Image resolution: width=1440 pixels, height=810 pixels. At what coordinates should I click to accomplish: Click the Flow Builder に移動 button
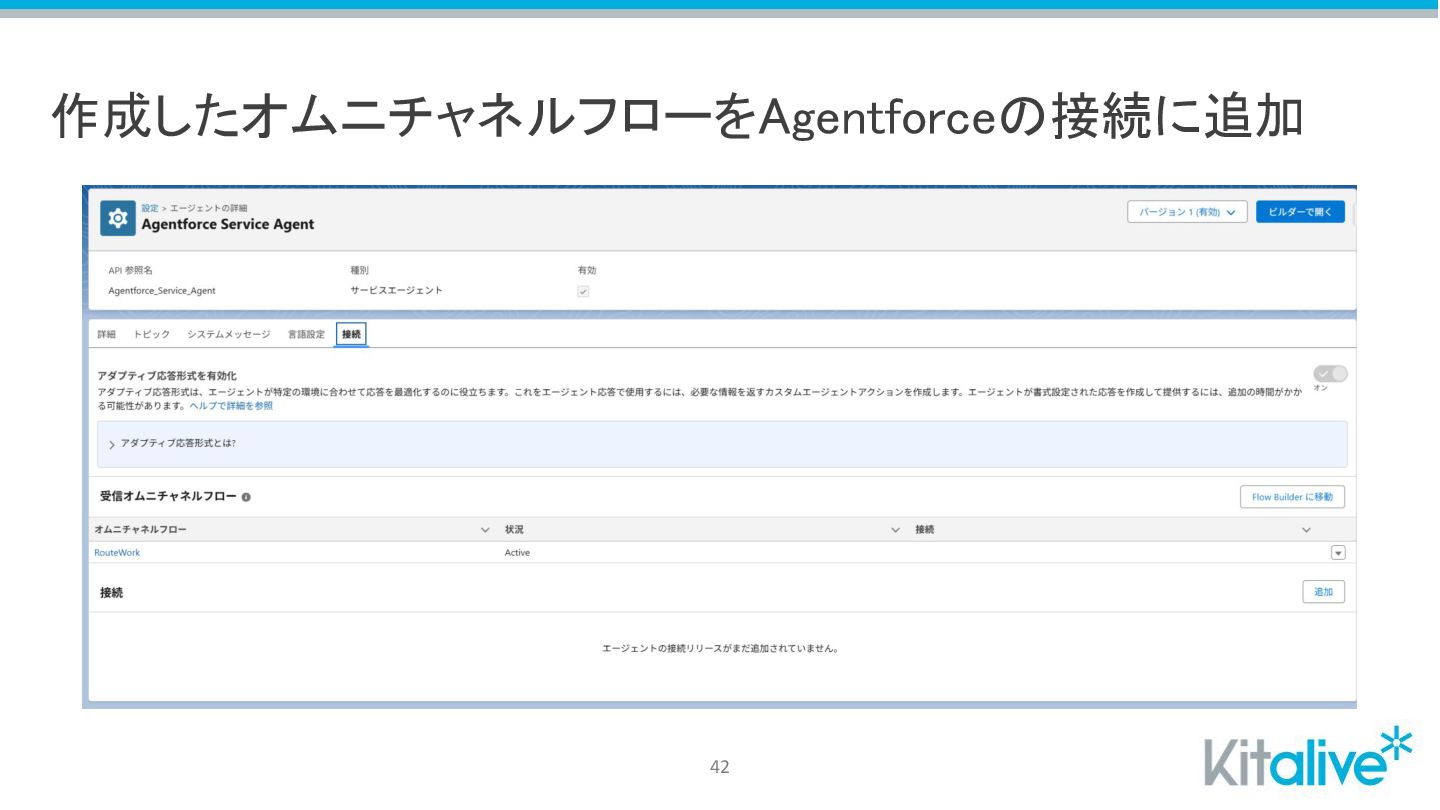click(x=1292, y=497)
